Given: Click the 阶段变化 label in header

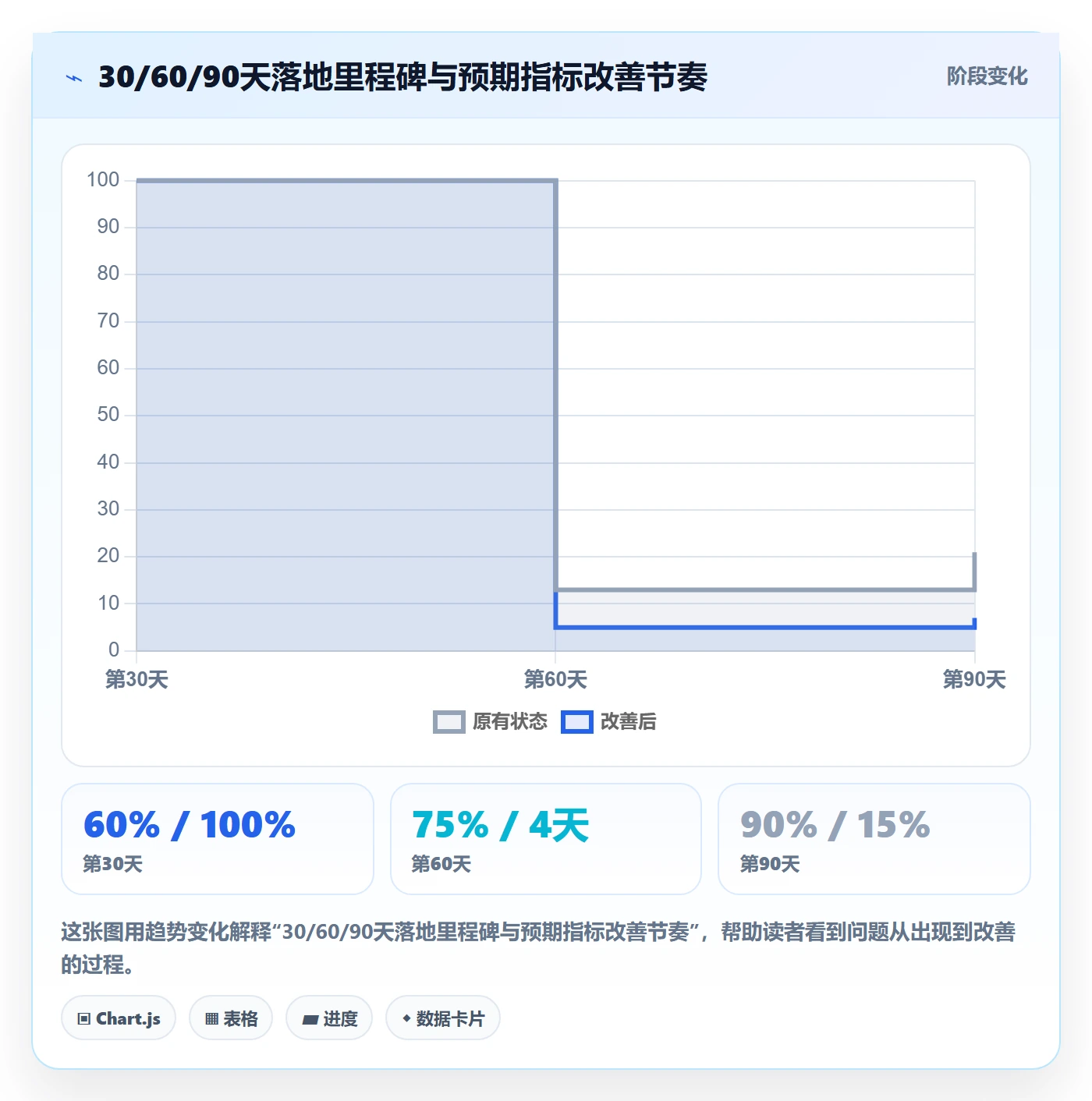Looking at the screenshot, I should click(x=987, y=76).
